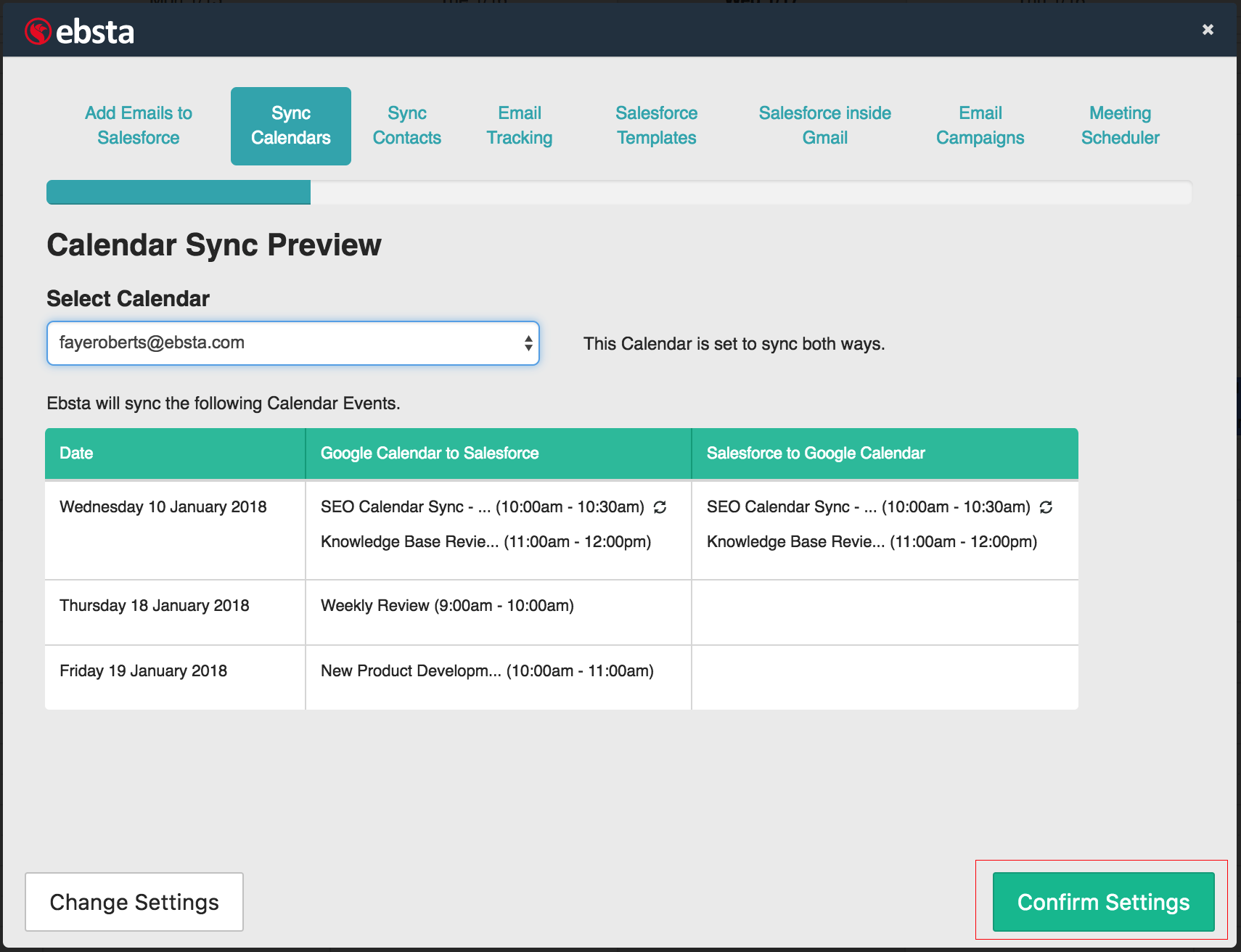This screenshot has height=952, width=1241.
Task: Click sync icon beside Google Calendar SEO event
Action: pos(660,507)
